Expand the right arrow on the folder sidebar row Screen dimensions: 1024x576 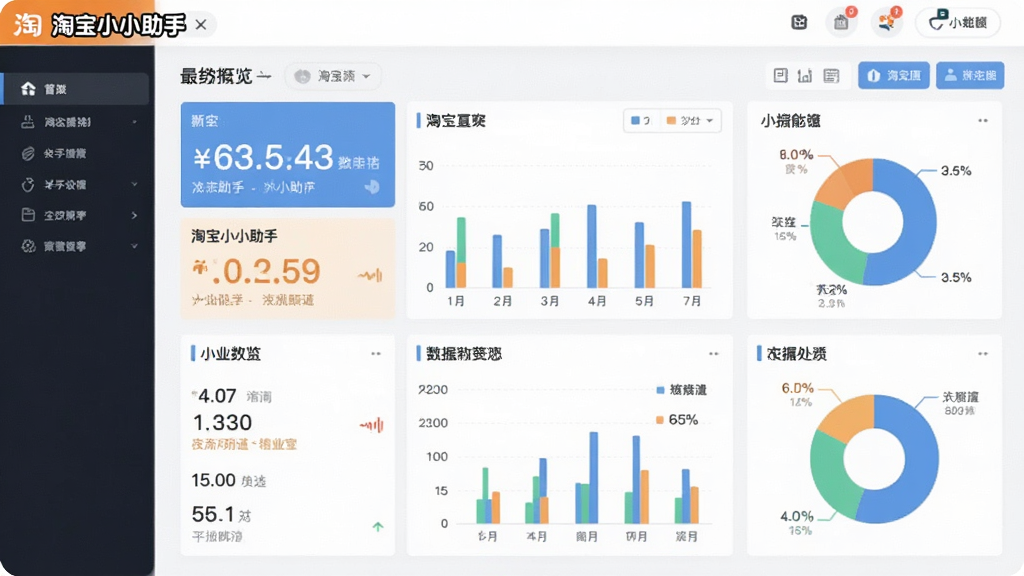[x=135, y=216]
